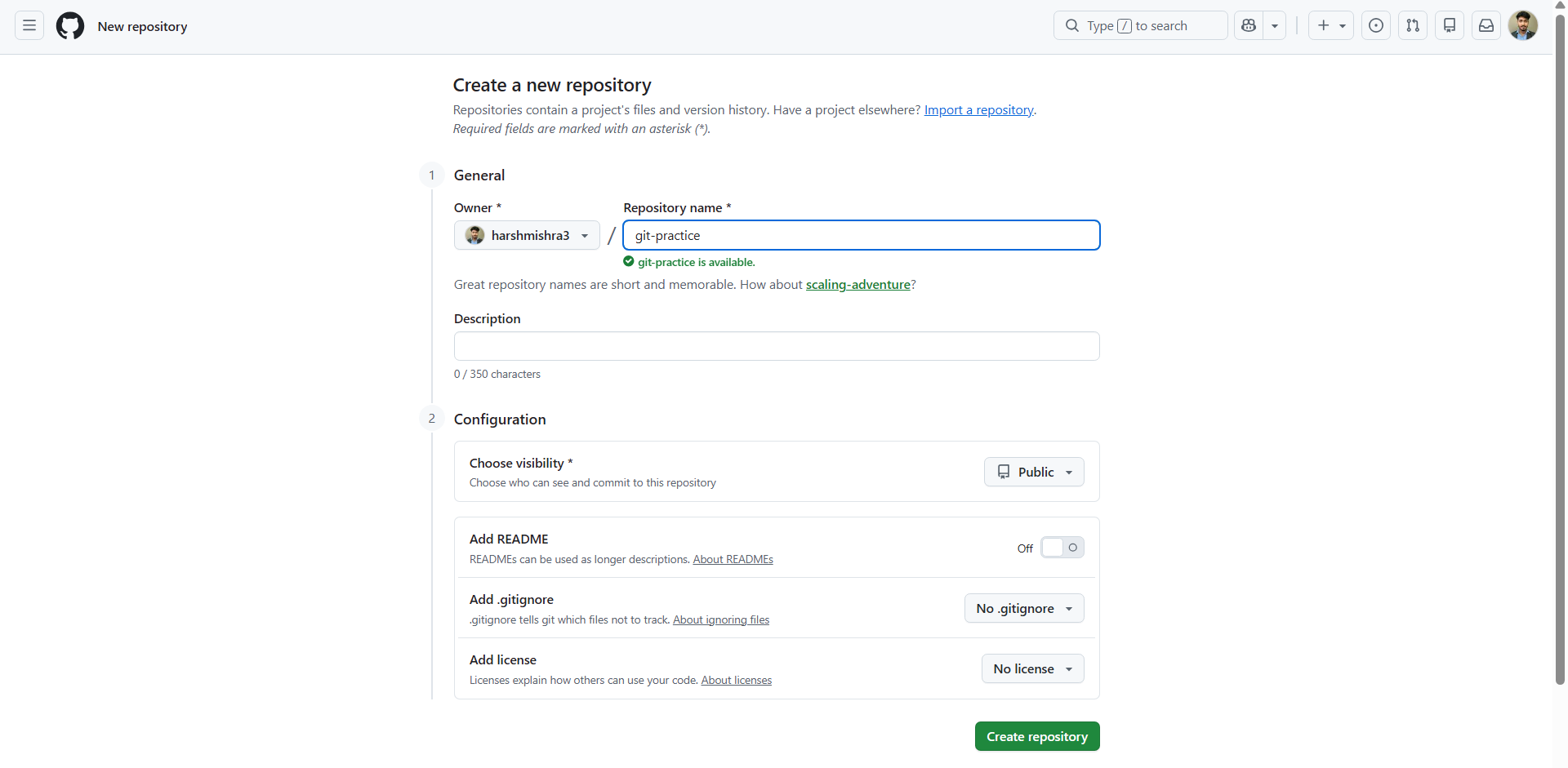
Task: Open the hamburger navigation menu
Action: 29,26
